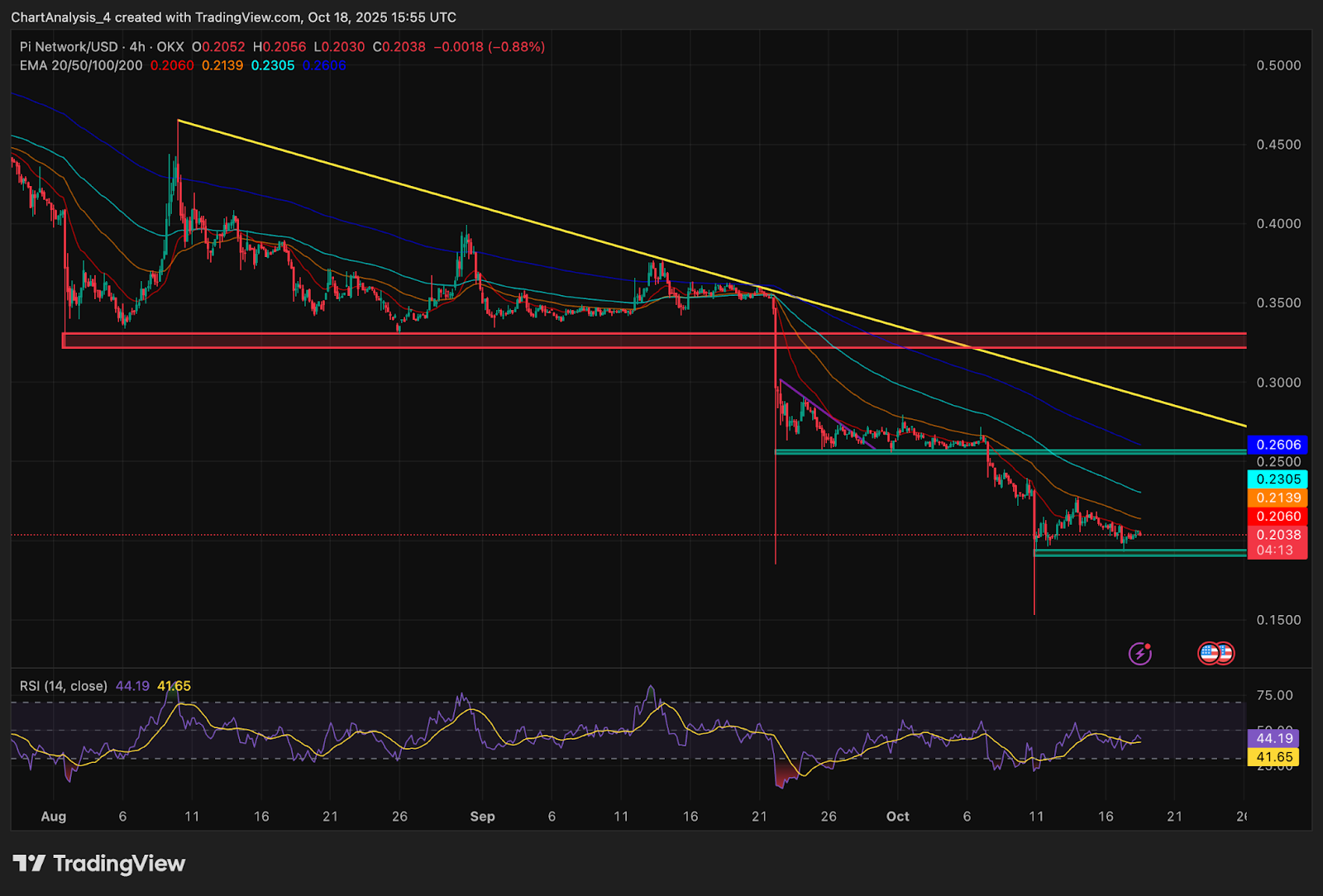The height and width of the screenshot is (896, 1323).
Task: Click the Sep label on the time axis
Action: tap(482, 817)
